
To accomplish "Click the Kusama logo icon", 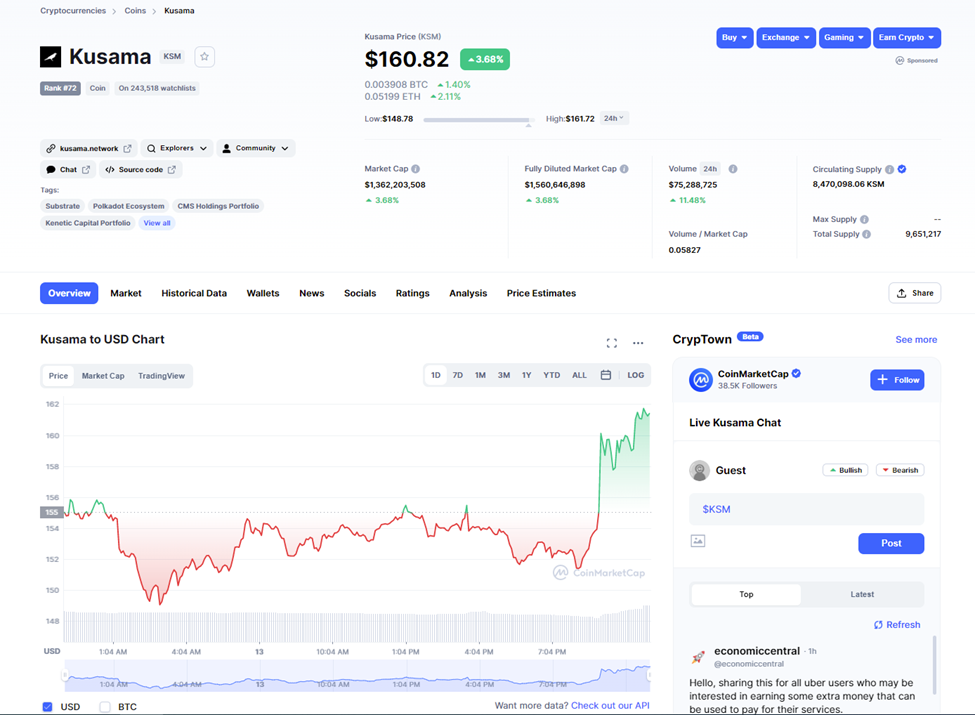I will coord(51,57).
